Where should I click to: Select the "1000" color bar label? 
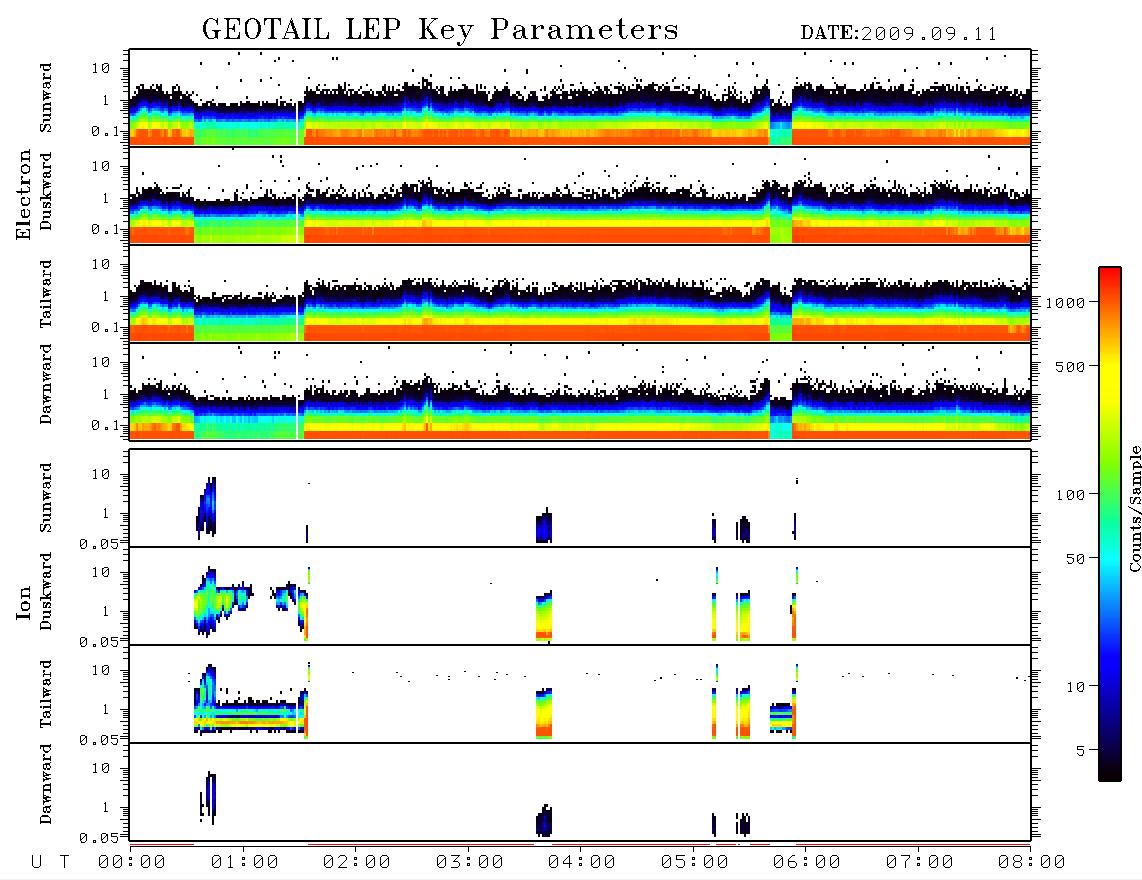coord(1066,303)
